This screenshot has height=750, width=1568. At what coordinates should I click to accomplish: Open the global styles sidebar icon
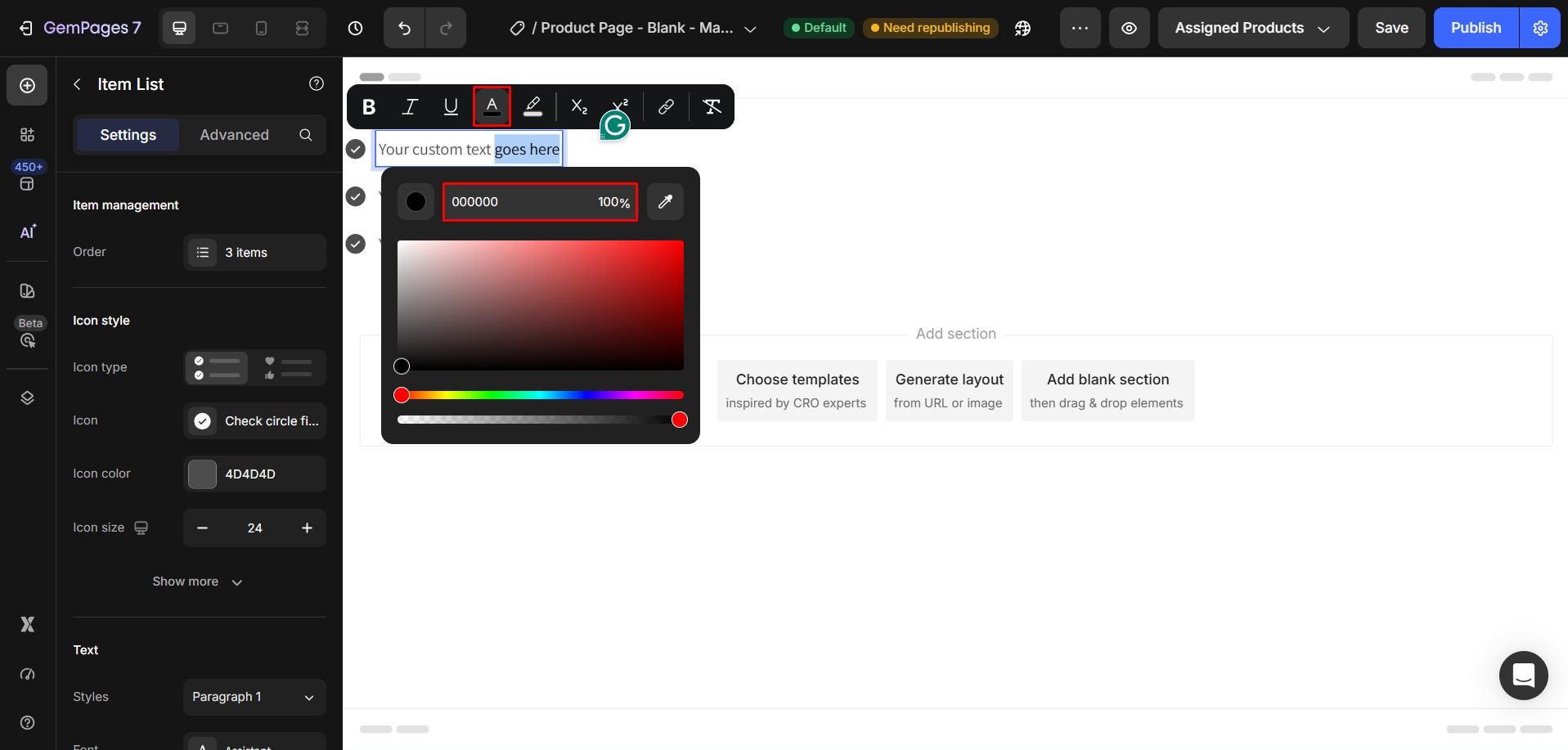(27, 290)
